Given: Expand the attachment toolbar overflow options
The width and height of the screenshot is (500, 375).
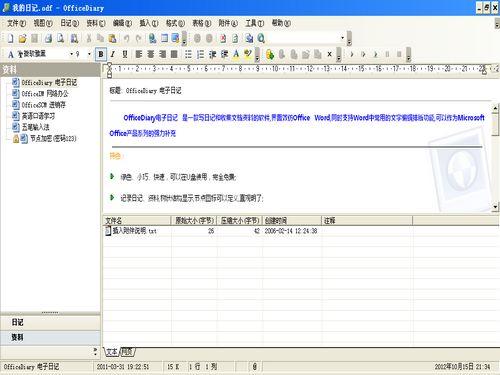Looking at the screenshot, I should pos(338,55).
